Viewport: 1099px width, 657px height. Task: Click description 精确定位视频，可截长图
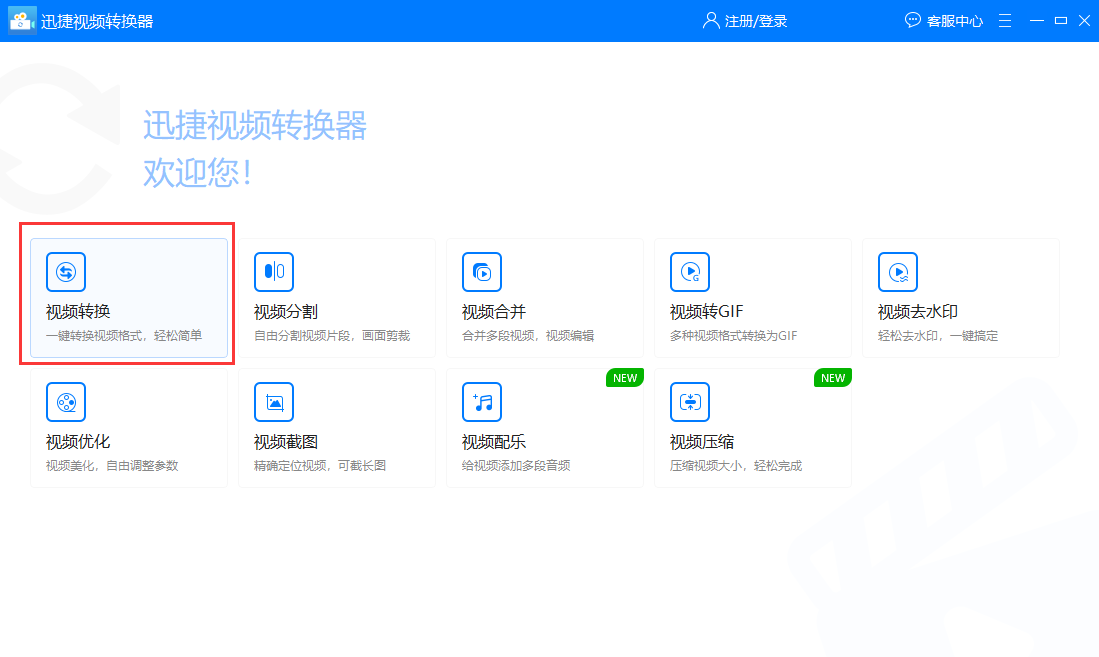(320, 466)
